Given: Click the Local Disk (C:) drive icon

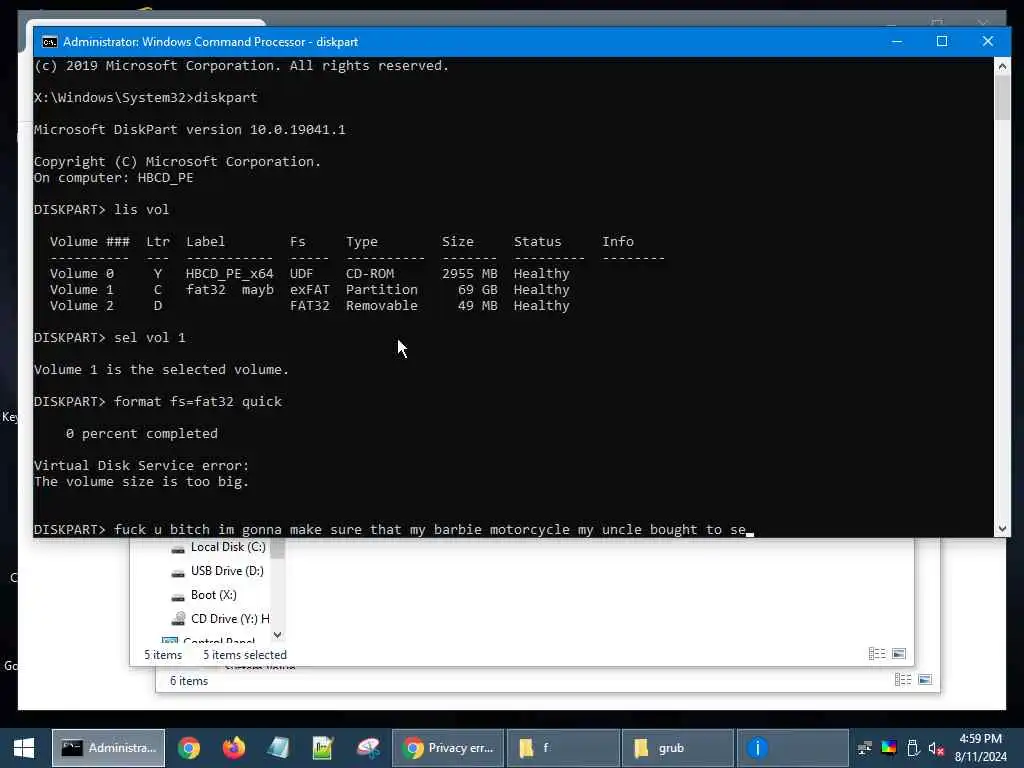Looking at the screenshot, I should coord(178,549).
